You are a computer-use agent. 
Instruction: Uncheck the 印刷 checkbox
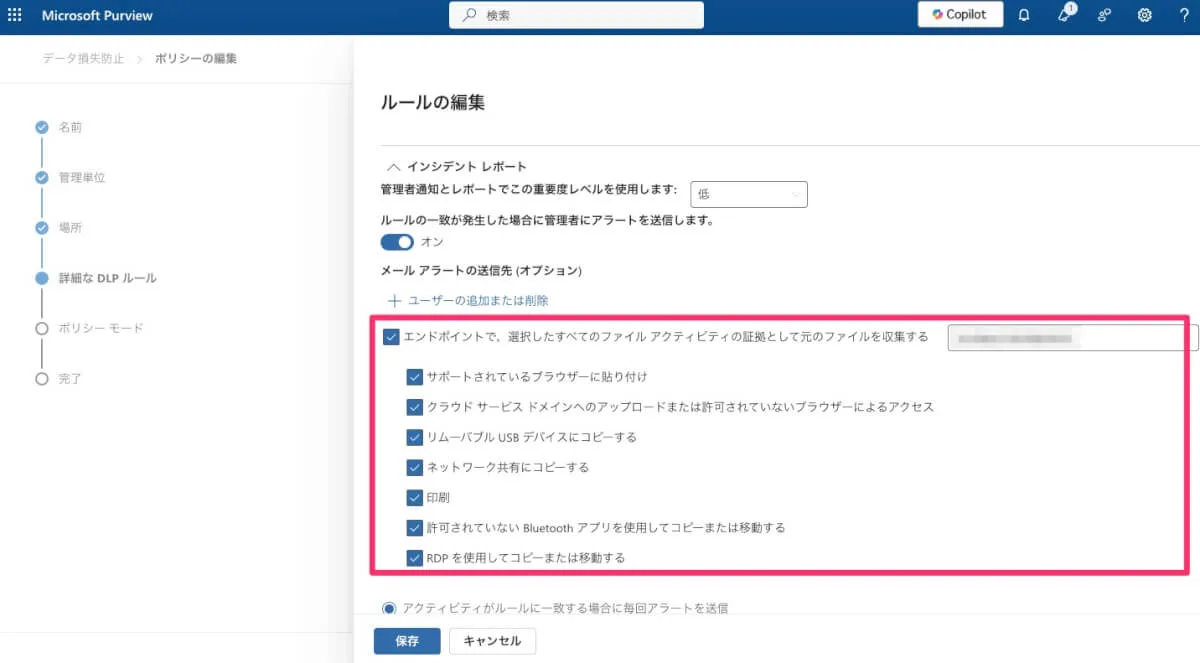pyautogui.click(x=414, y=497)
